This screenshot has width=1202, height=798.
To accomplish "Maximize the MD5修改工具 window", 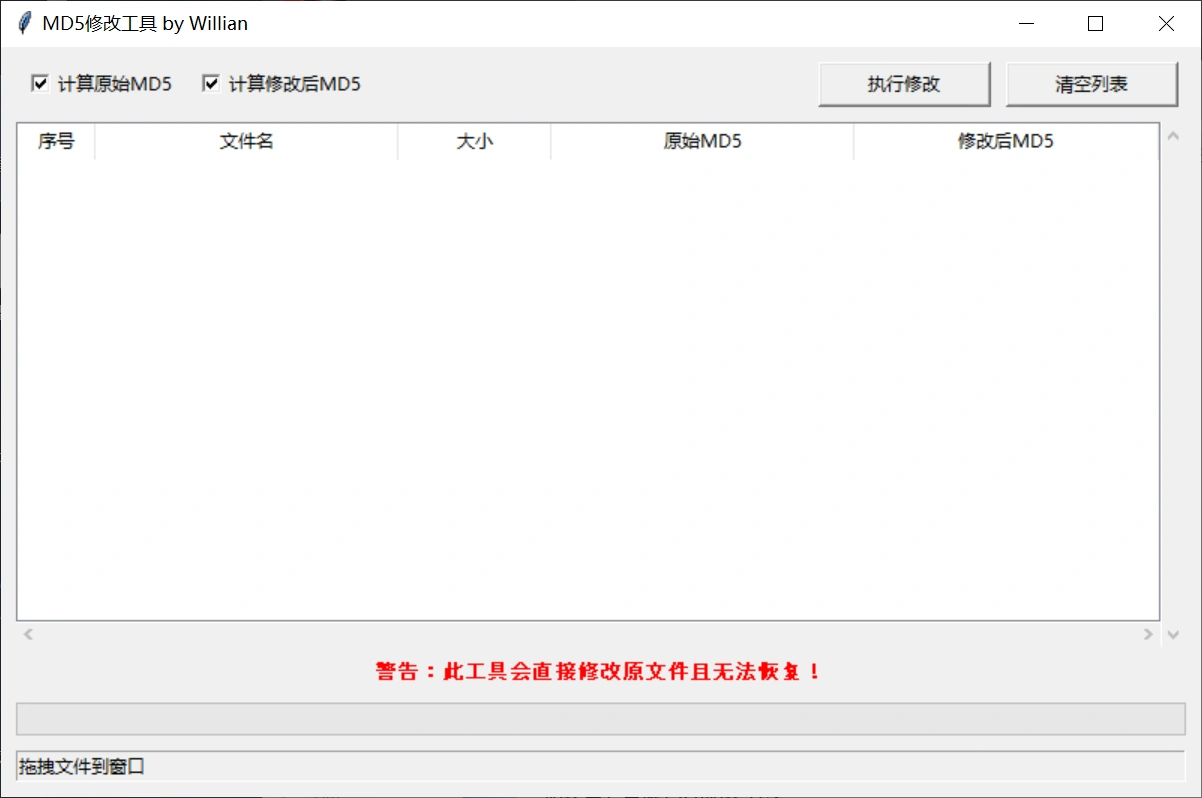I will (1095, 23).
